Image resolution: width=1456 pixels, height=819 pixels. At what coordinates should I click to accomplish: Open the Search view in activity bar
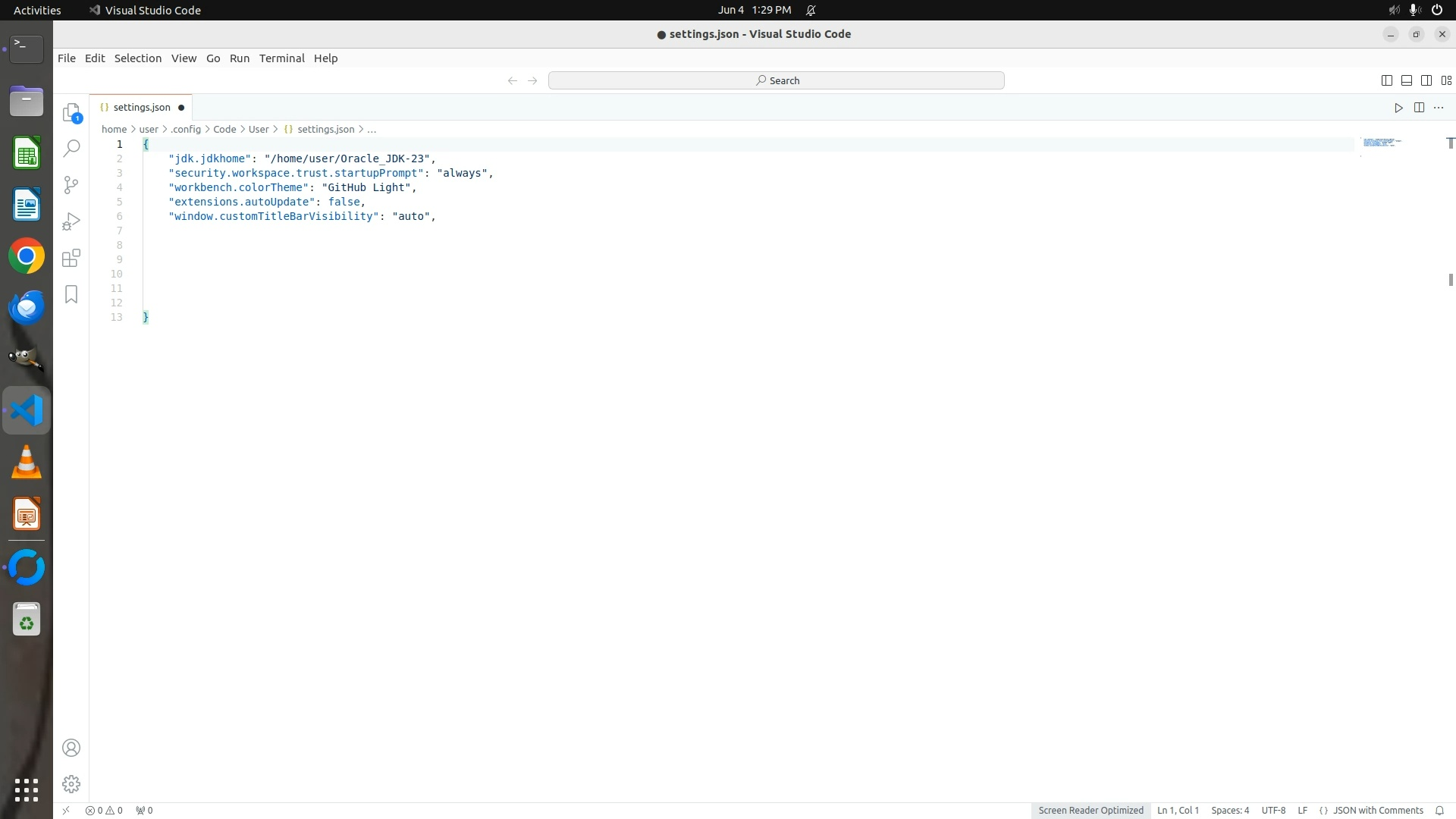tap(71, 148)
